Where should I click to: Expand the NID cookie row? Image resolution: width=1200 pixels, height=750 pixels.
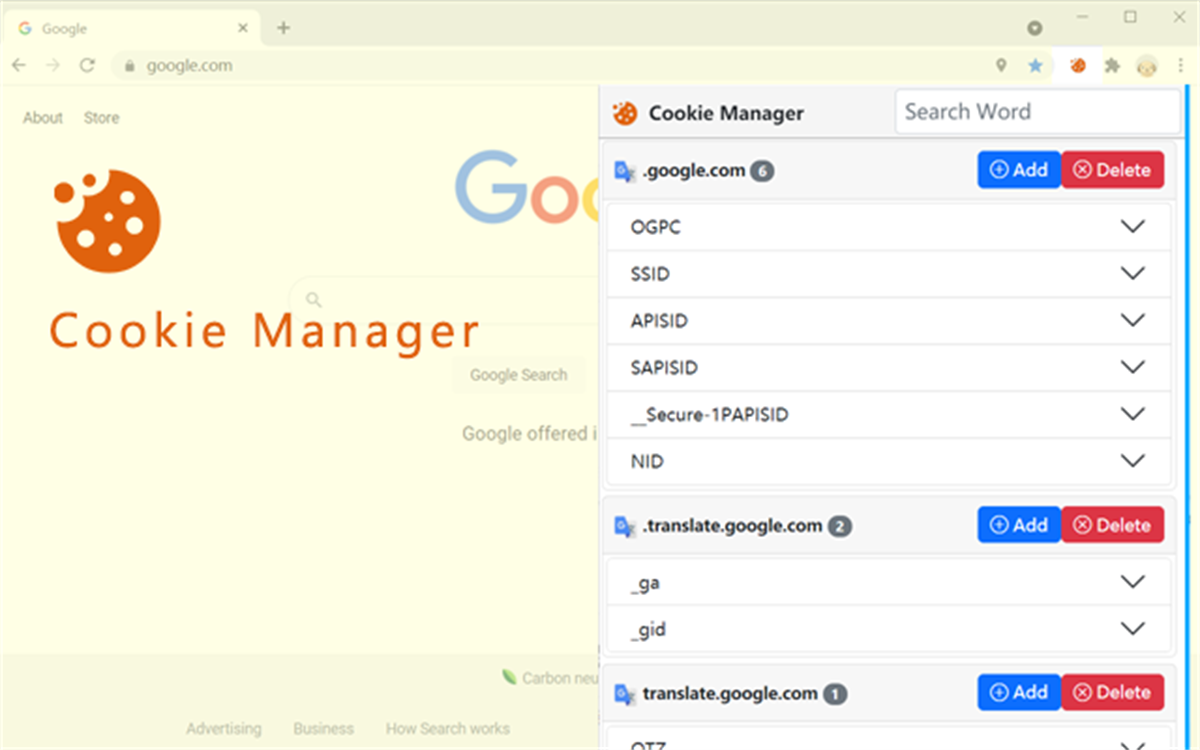[x=889, y=461]
